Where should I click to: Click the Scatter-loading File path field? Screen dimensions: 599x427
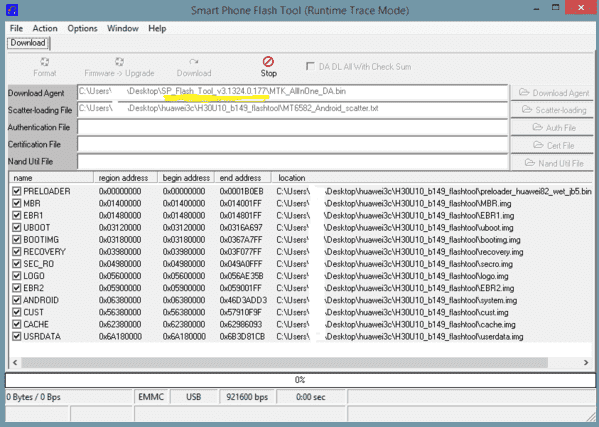click(293, 109)
